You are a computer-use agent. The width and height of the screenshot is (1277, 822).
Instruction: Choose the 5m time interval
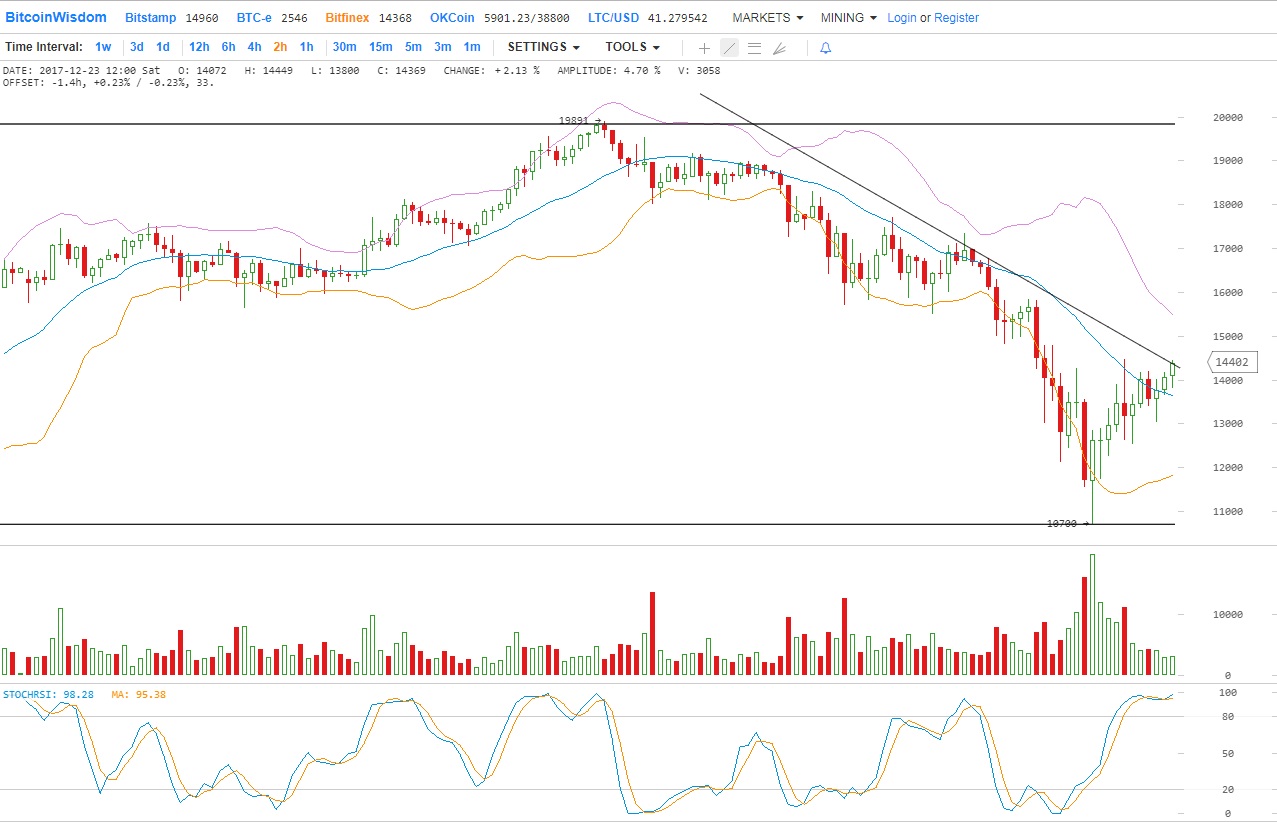point(413,47)
